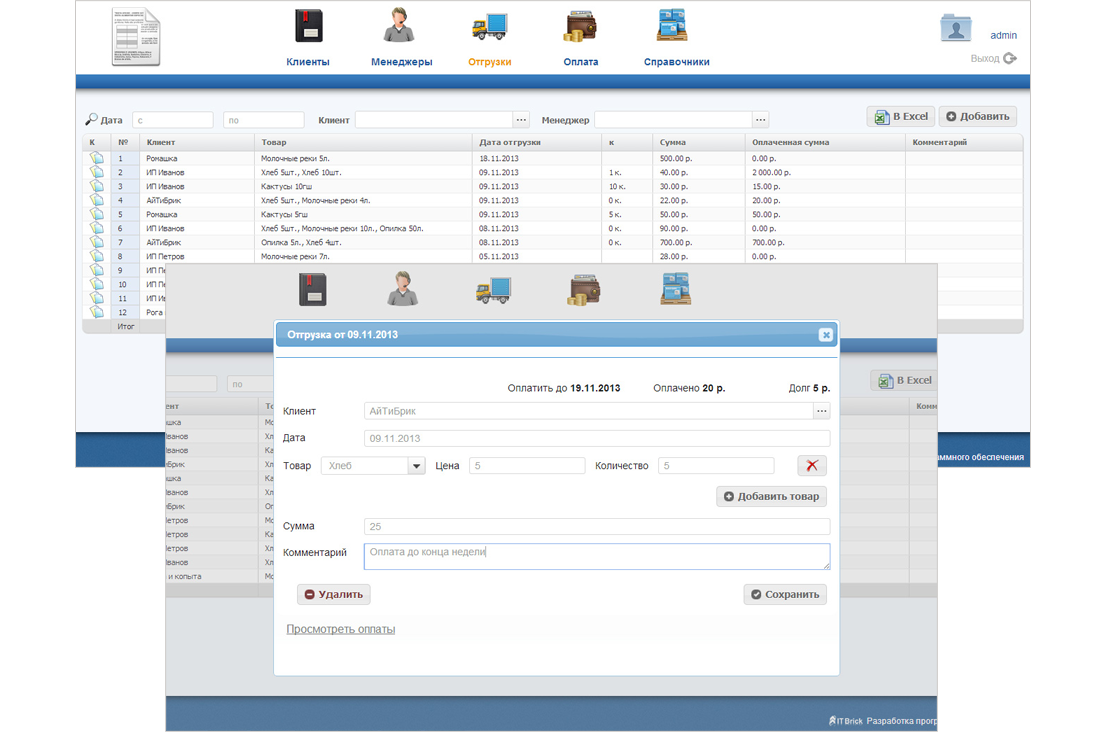Open row icon for shipment 1 Ромашка
The height and width of the screenshot is (754, 1100).
pyautogui.click(x=97, y=159)
